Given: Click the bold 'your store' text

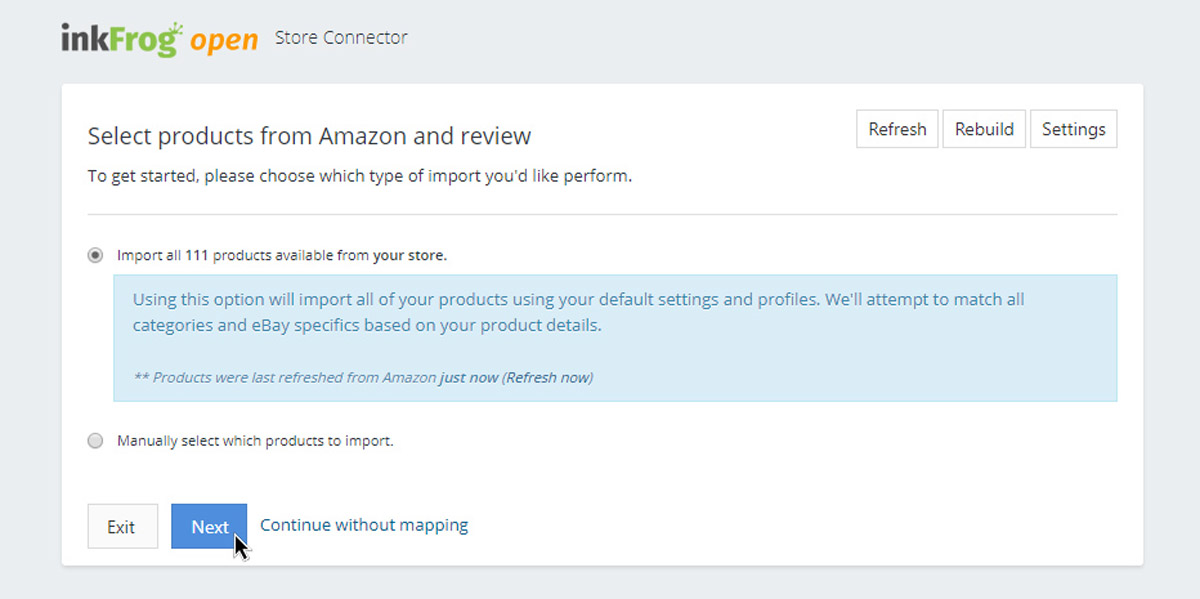Looking at the screenshot, I should tap(409, 255).
